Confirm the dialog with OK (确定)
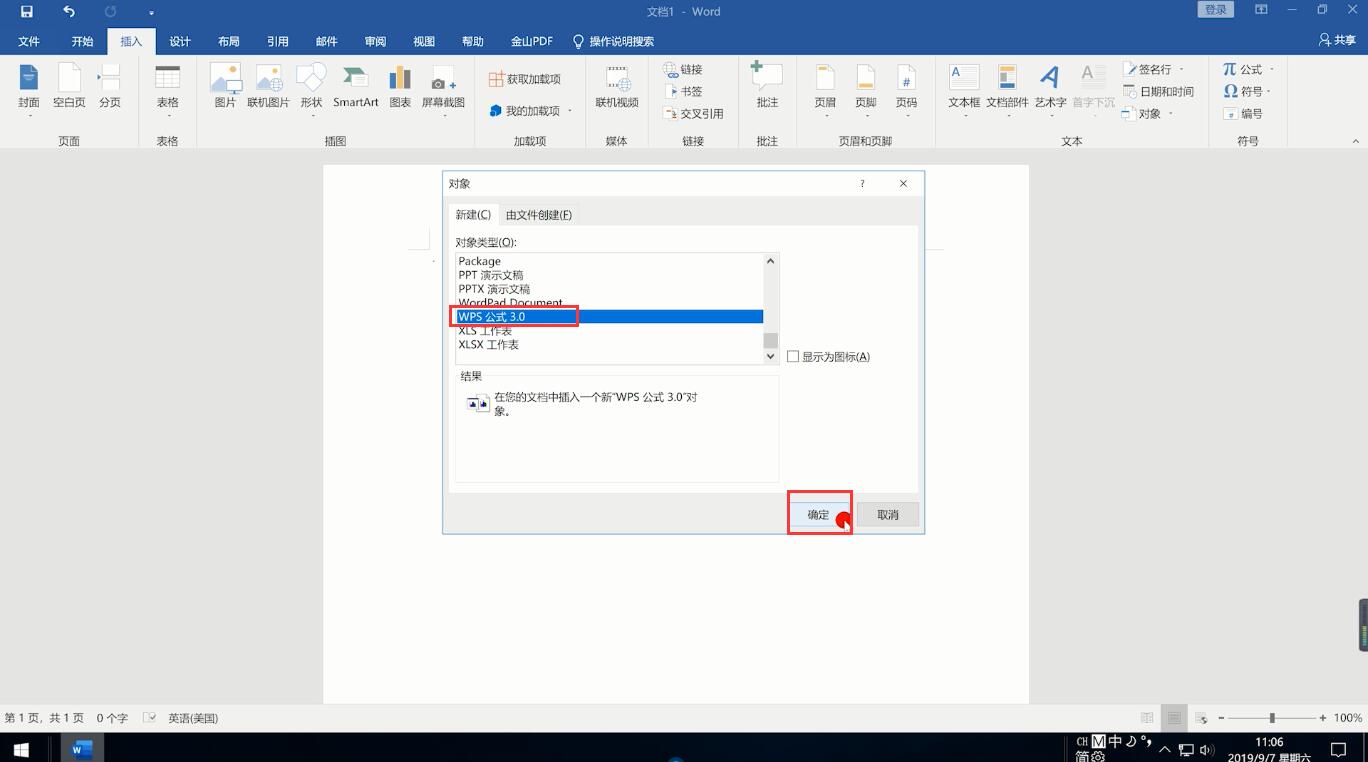 (x=818, y=514)
